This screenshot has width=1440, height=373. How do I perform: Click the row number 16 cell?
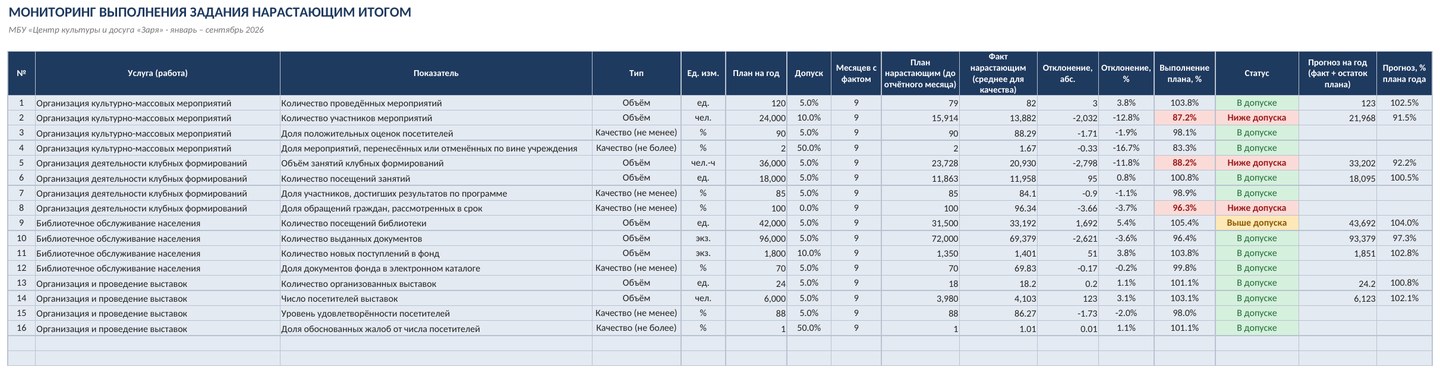[x=21, y=328]
